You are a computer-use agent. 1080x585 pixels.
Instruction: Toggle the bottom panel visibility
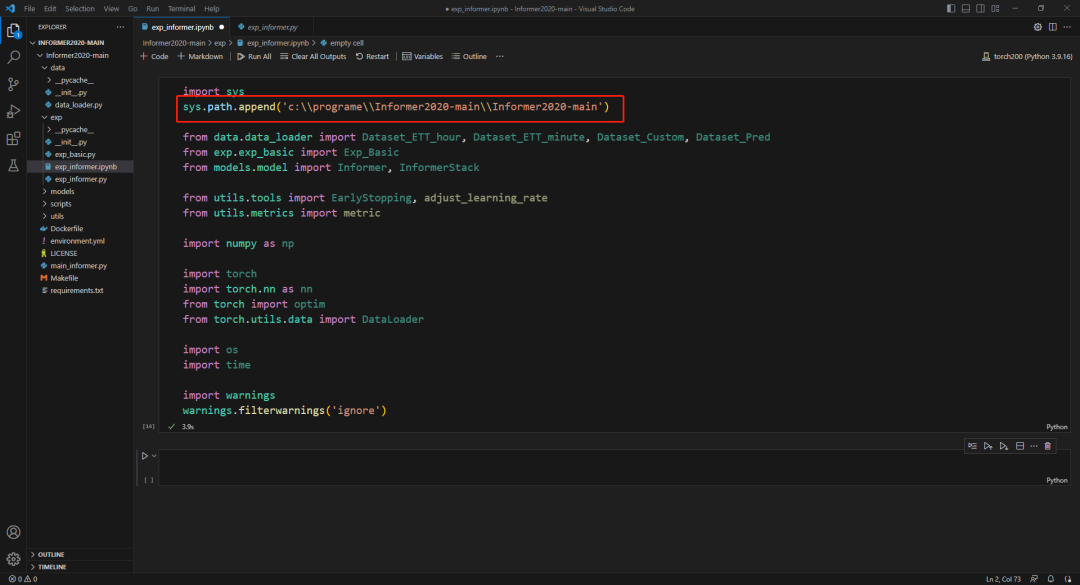(x=966, y=8)
